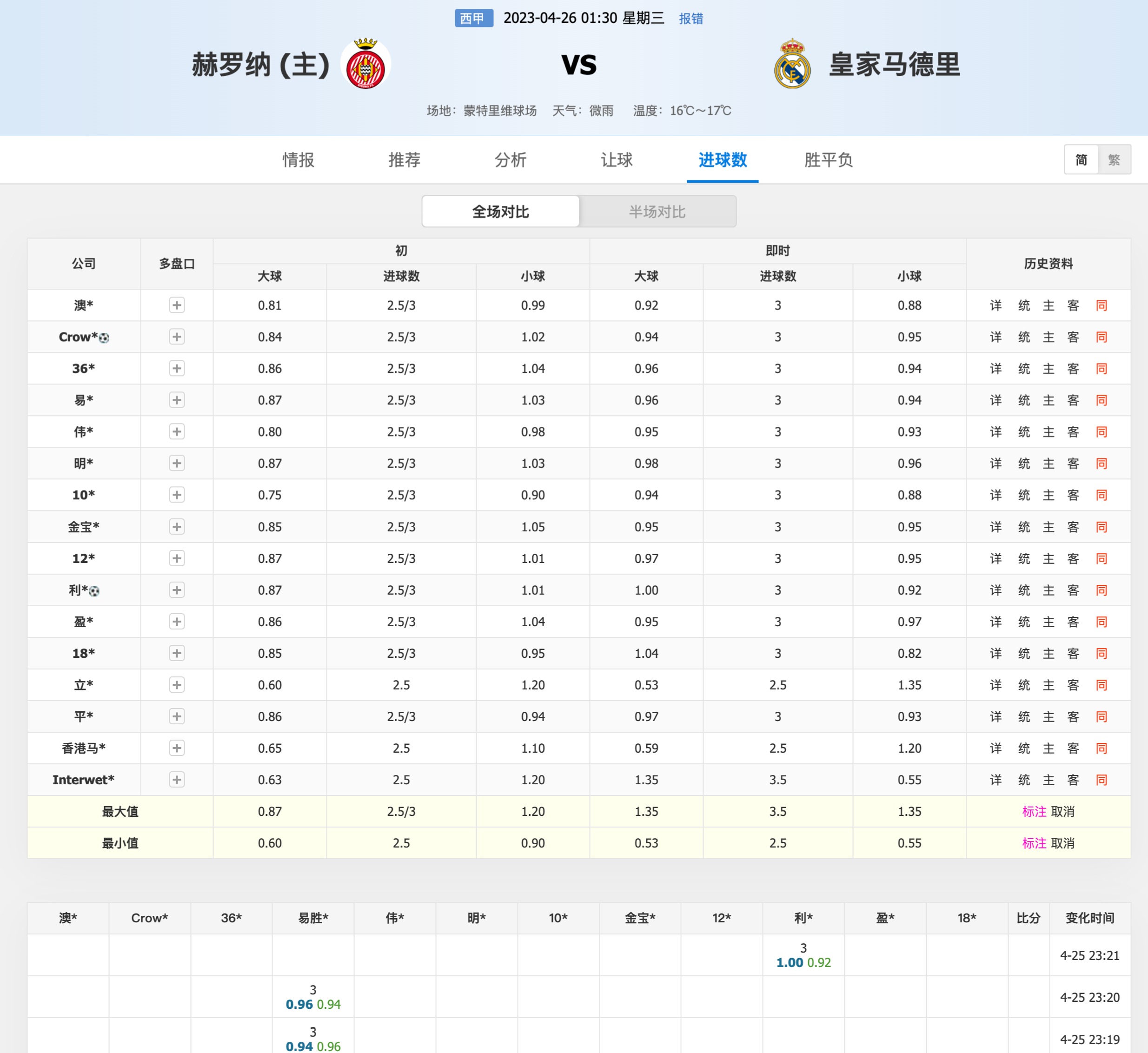1148x1053 pixels.
Task: Click the 1.00 0.92 odds under 利*
Action: click(803, 962)
